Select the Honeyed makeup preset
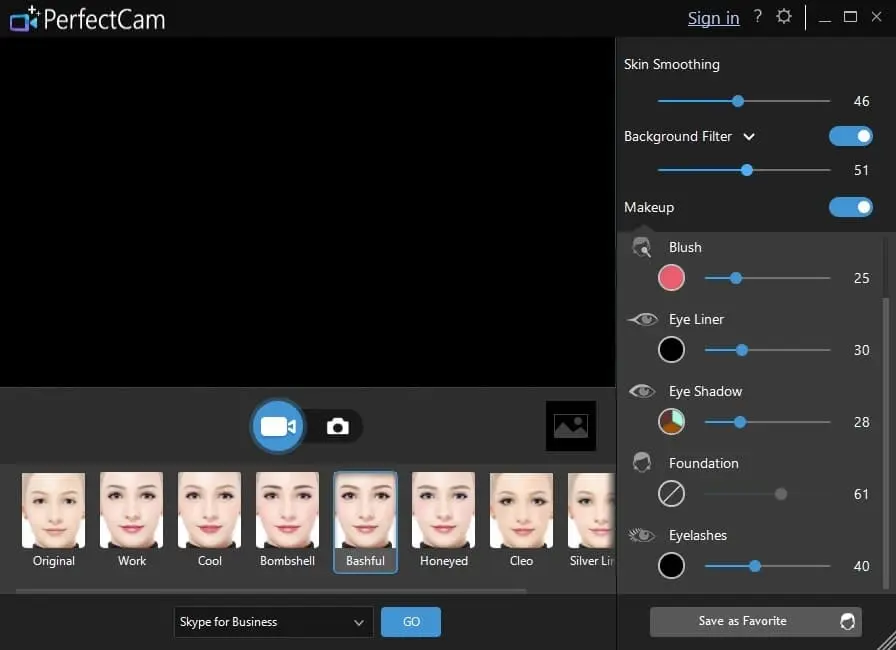 point(443,521)
